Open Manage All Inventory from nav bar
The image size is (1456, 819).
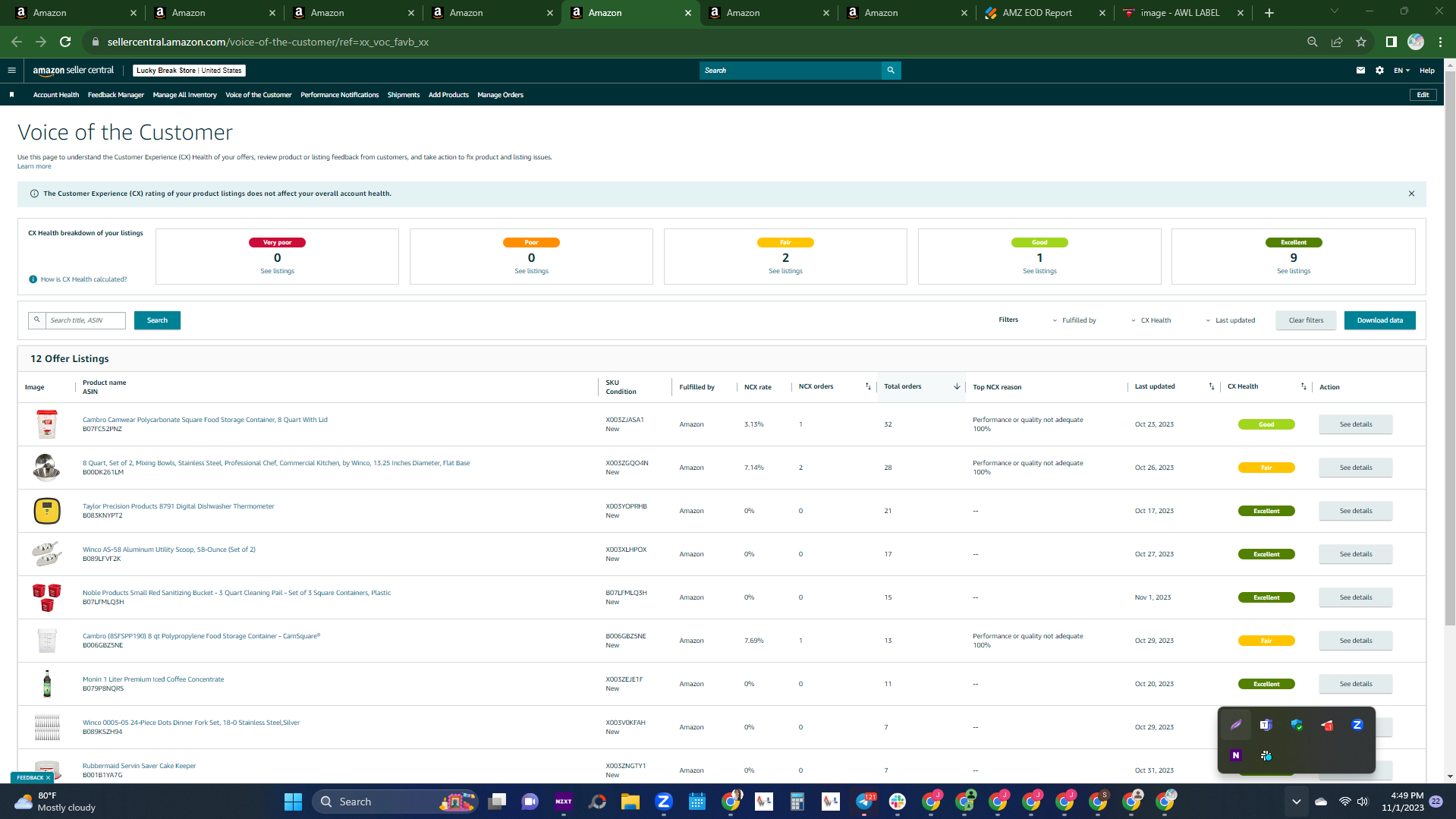[x=184, y=95]
